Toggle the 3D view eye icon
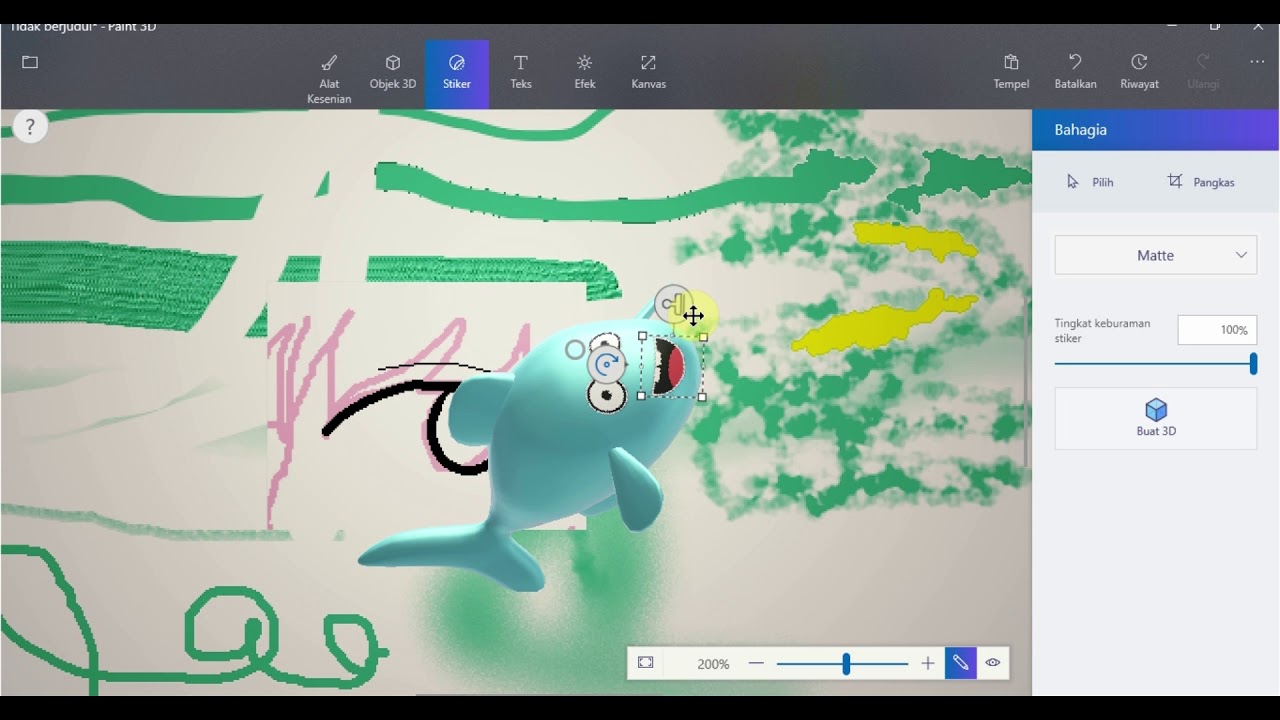 click(992, 663)
